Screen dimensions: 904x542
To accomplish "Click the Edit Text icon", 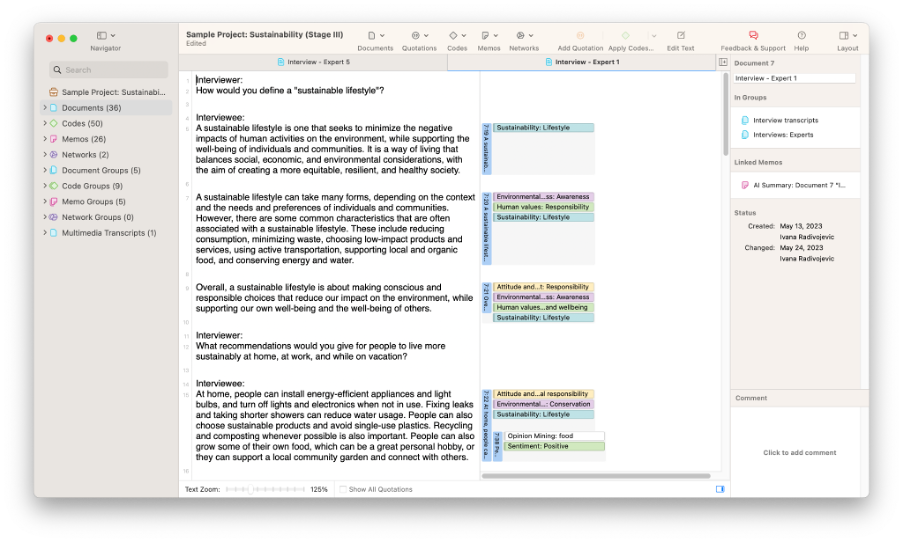I will point(680,36).
